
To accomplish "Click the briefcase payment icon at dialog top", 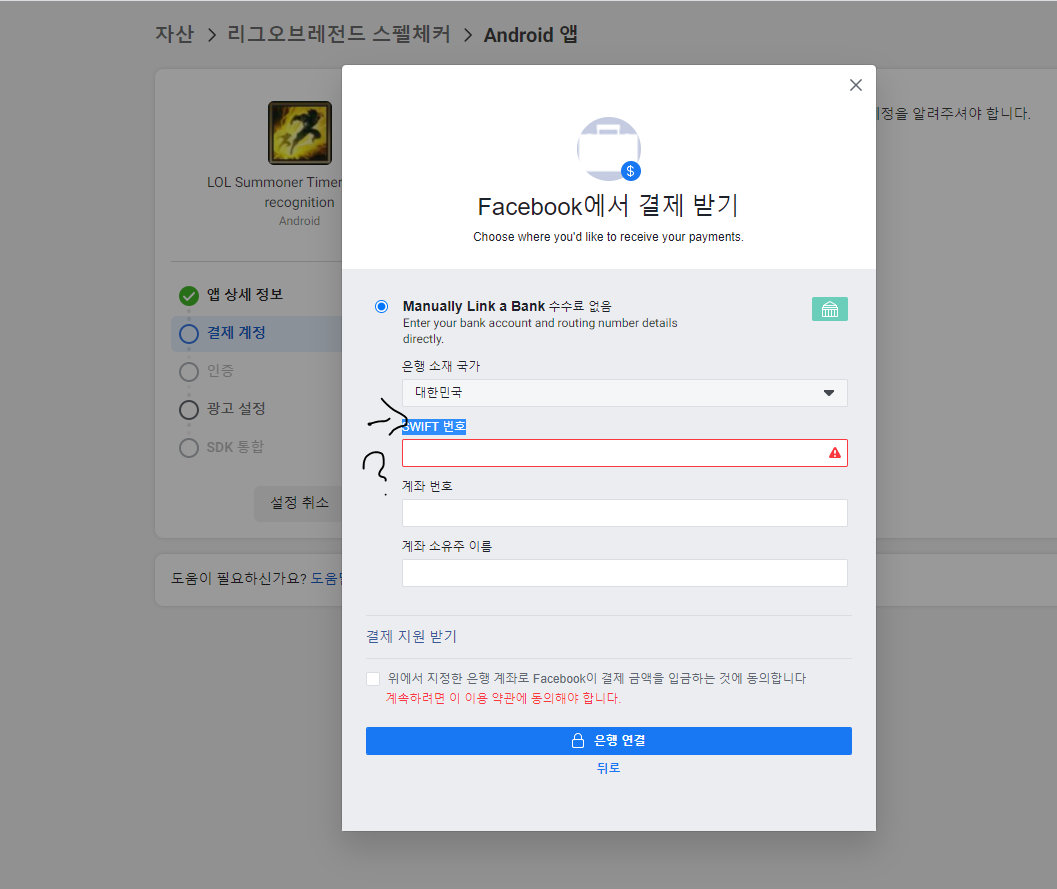I will pos(609,149).
